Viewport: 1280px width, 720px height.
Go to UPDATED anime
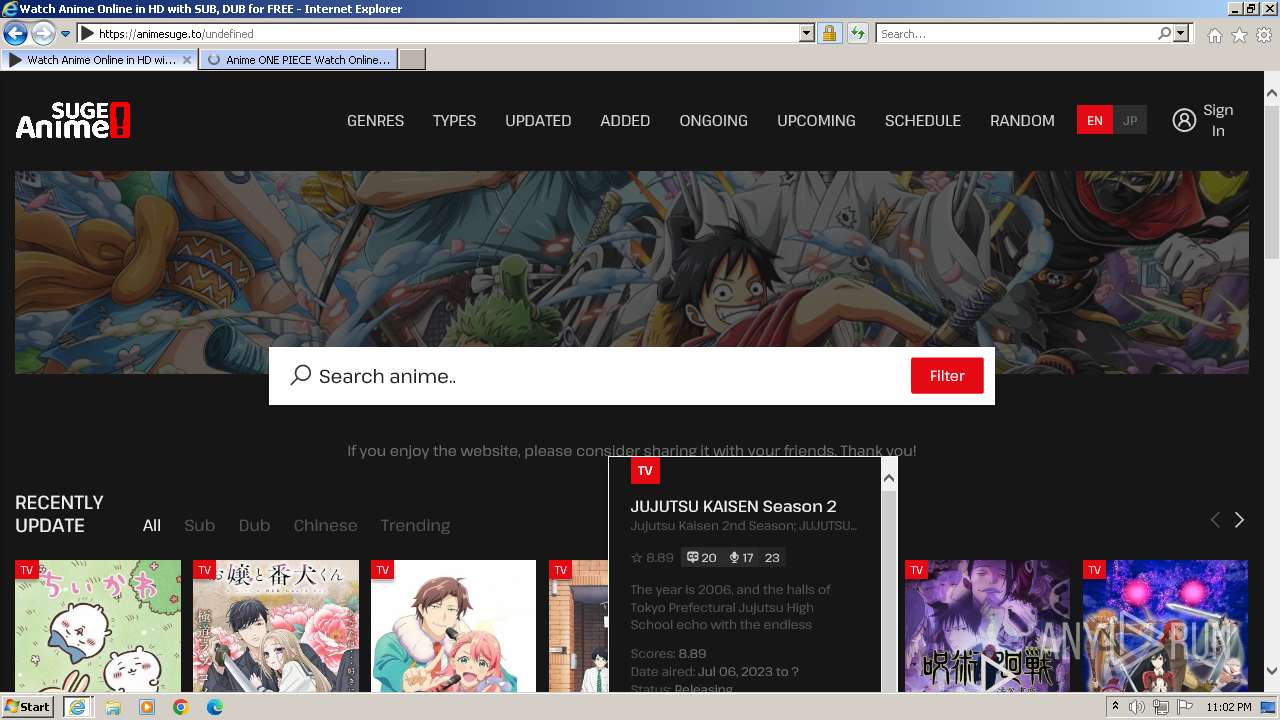pos(538,120)
